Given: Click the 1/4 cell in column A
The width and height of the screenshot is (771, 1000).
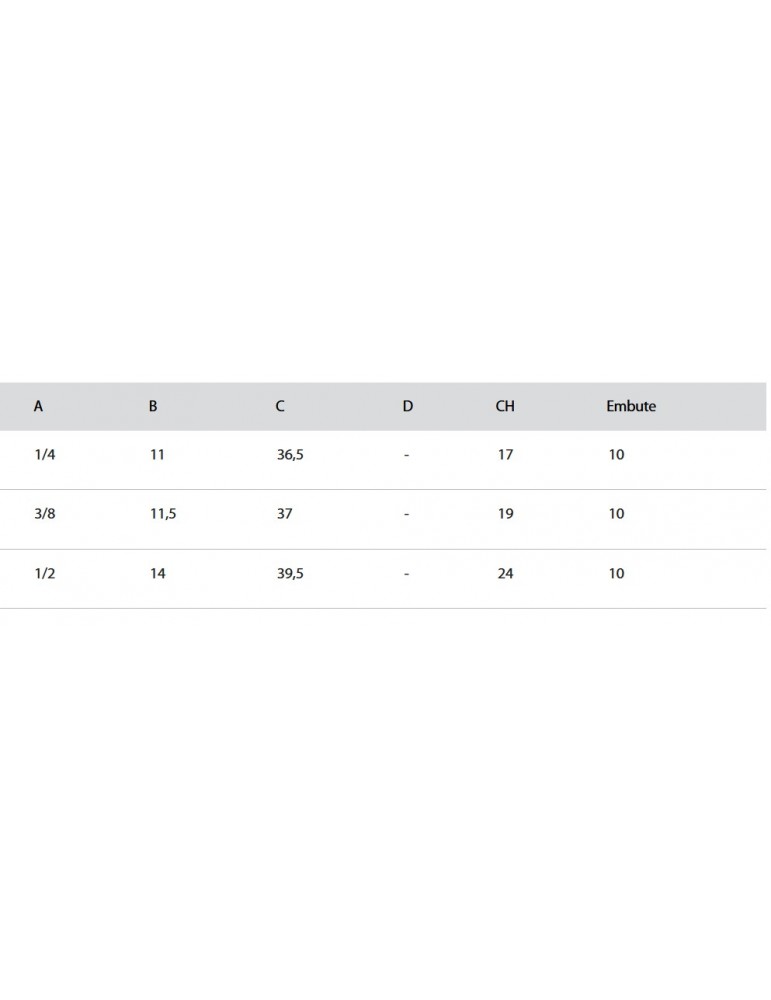Looking at the screenshot, I should coord(44,455).
